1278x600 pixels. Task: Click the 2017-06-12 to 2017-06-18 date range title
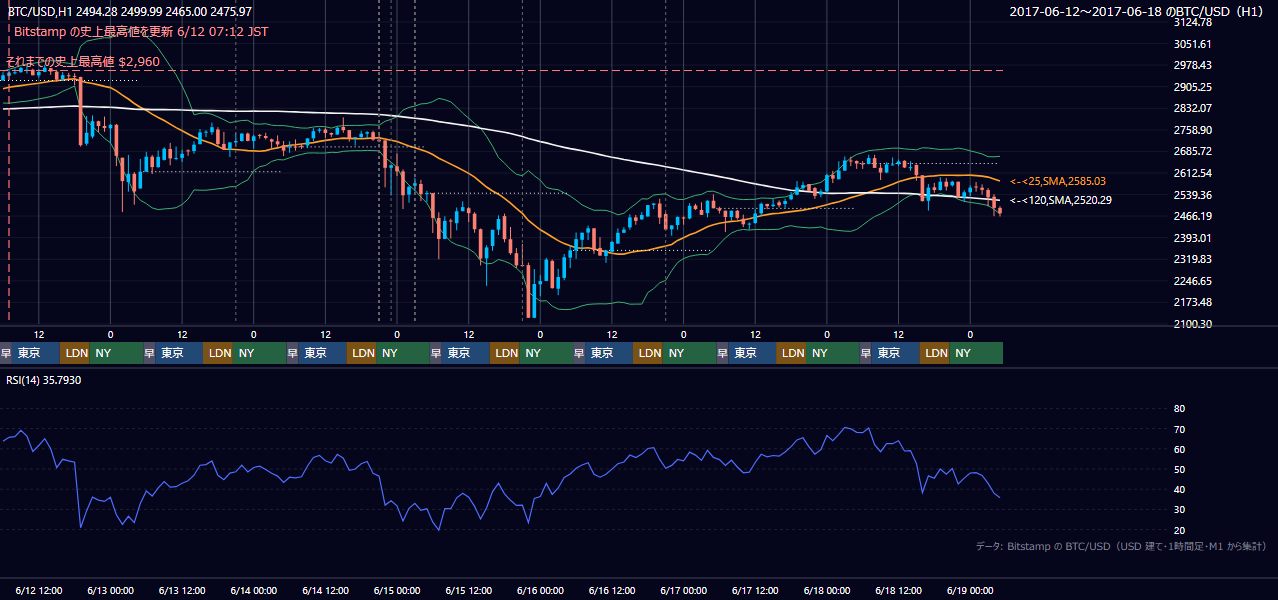(1137, 12)
